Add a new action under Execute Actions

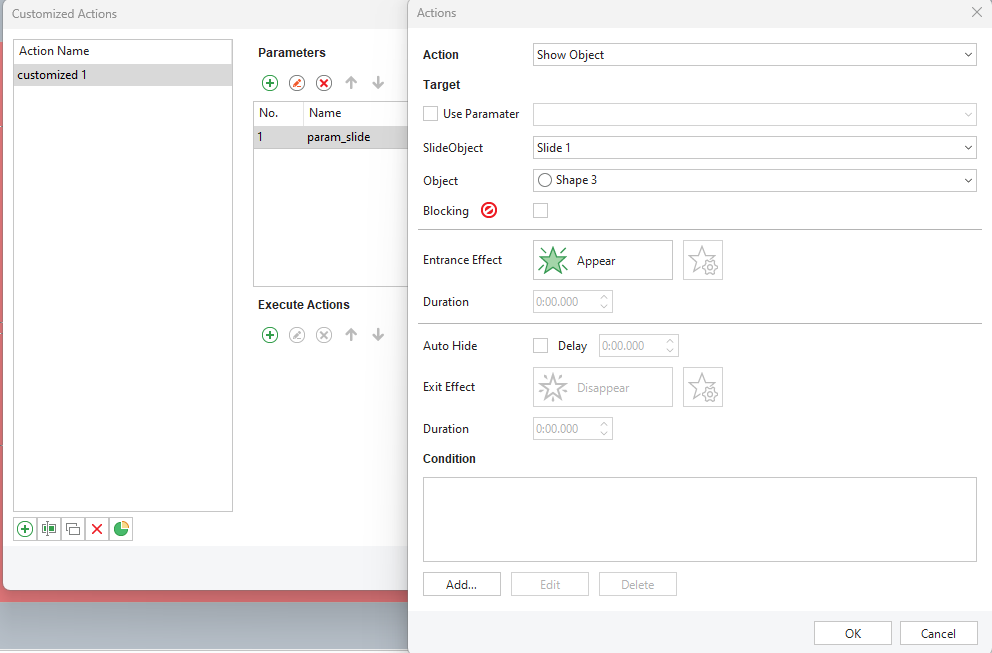270,335
